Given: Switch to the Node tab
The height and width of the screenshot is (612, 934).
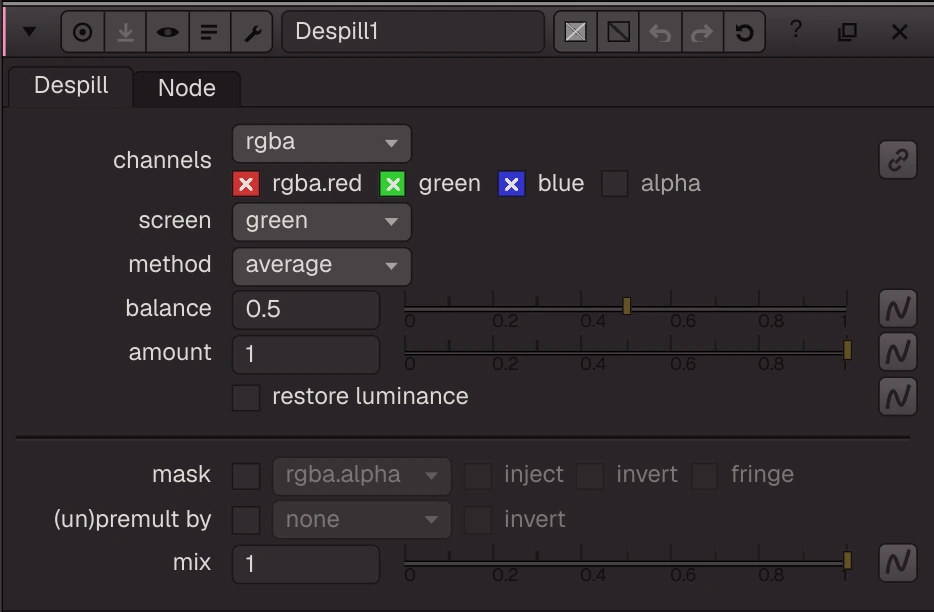Looking at the screenshot, I should pyautogui.click(x=186, y=88).
